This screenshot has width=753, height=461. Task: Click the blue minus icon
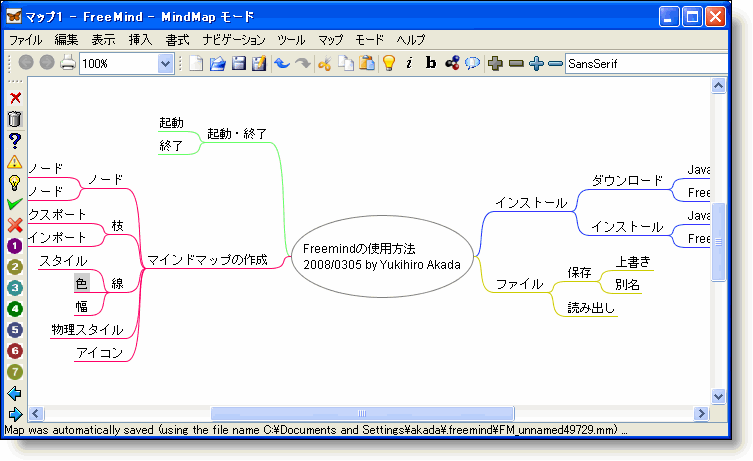click(x=555, y=63)
